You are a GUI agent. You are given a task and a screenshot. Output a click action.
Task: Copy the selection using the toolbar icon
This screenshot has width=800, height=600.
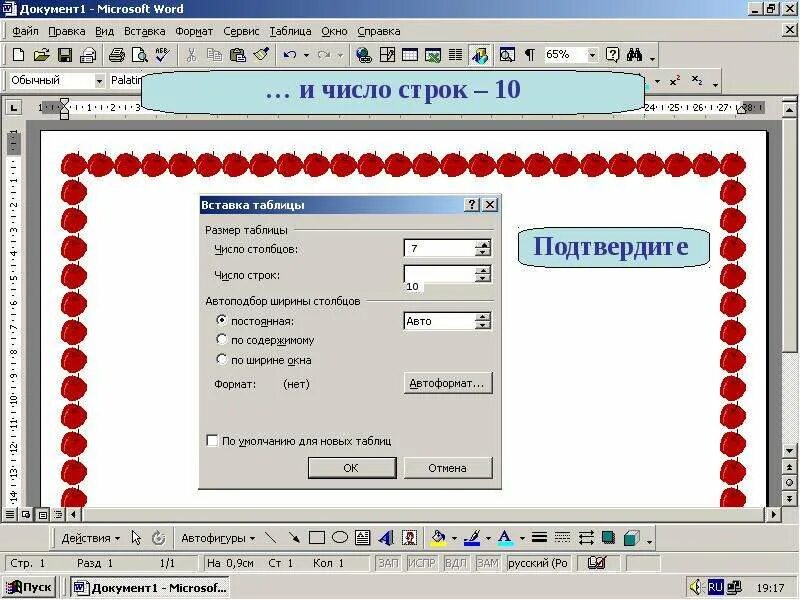(x=214, y=55)
